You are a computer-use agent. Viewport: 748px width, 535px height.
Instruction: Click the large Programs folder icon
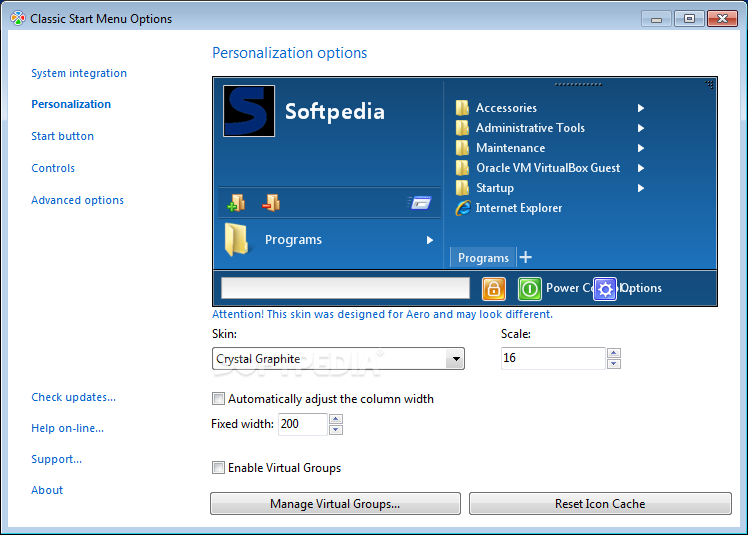(237, 240)
